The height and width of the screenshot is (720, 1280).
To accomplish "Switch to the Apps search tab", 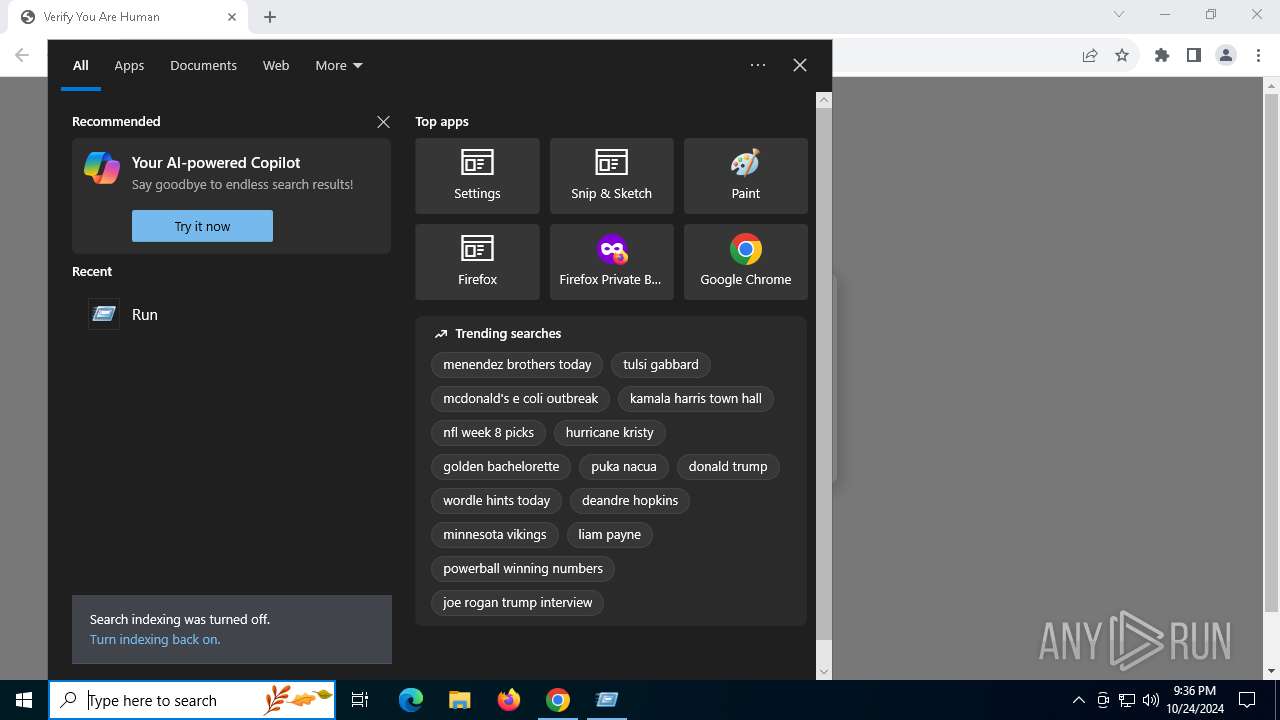I will [129, 65].
